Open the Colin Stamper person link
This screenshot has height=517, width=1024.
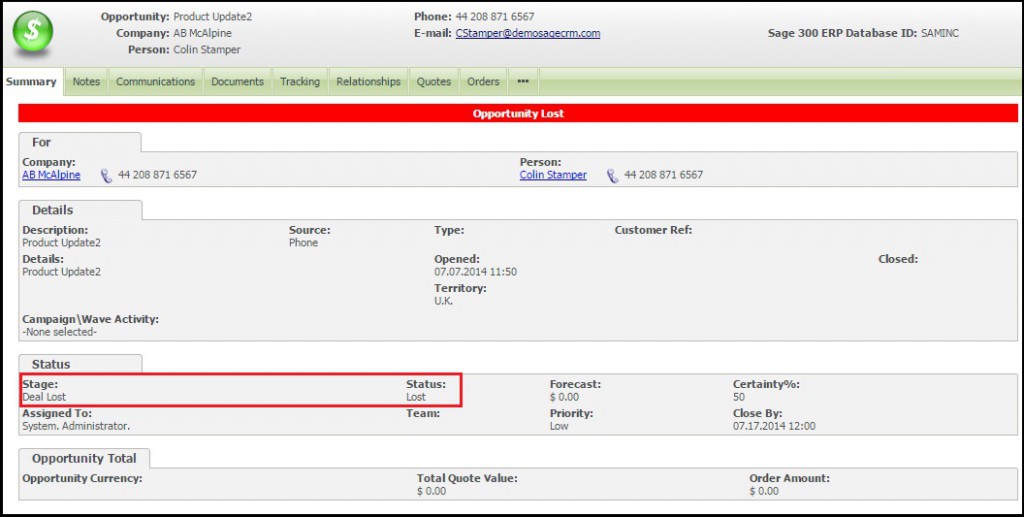(x=553, y=175)
